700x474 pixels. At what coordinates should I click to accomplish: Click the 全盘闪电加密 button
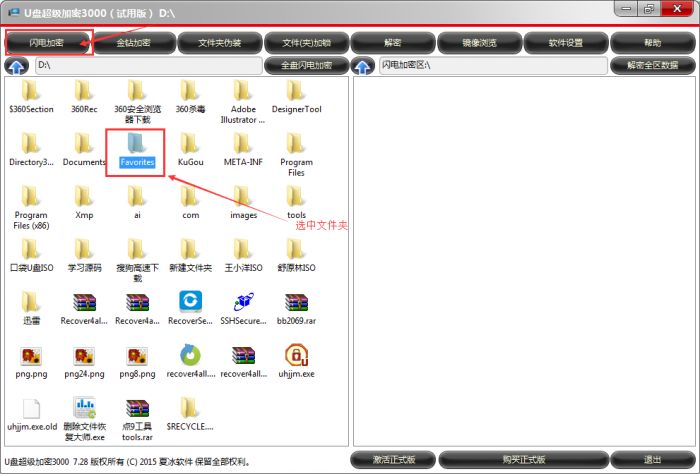[306, 66]
